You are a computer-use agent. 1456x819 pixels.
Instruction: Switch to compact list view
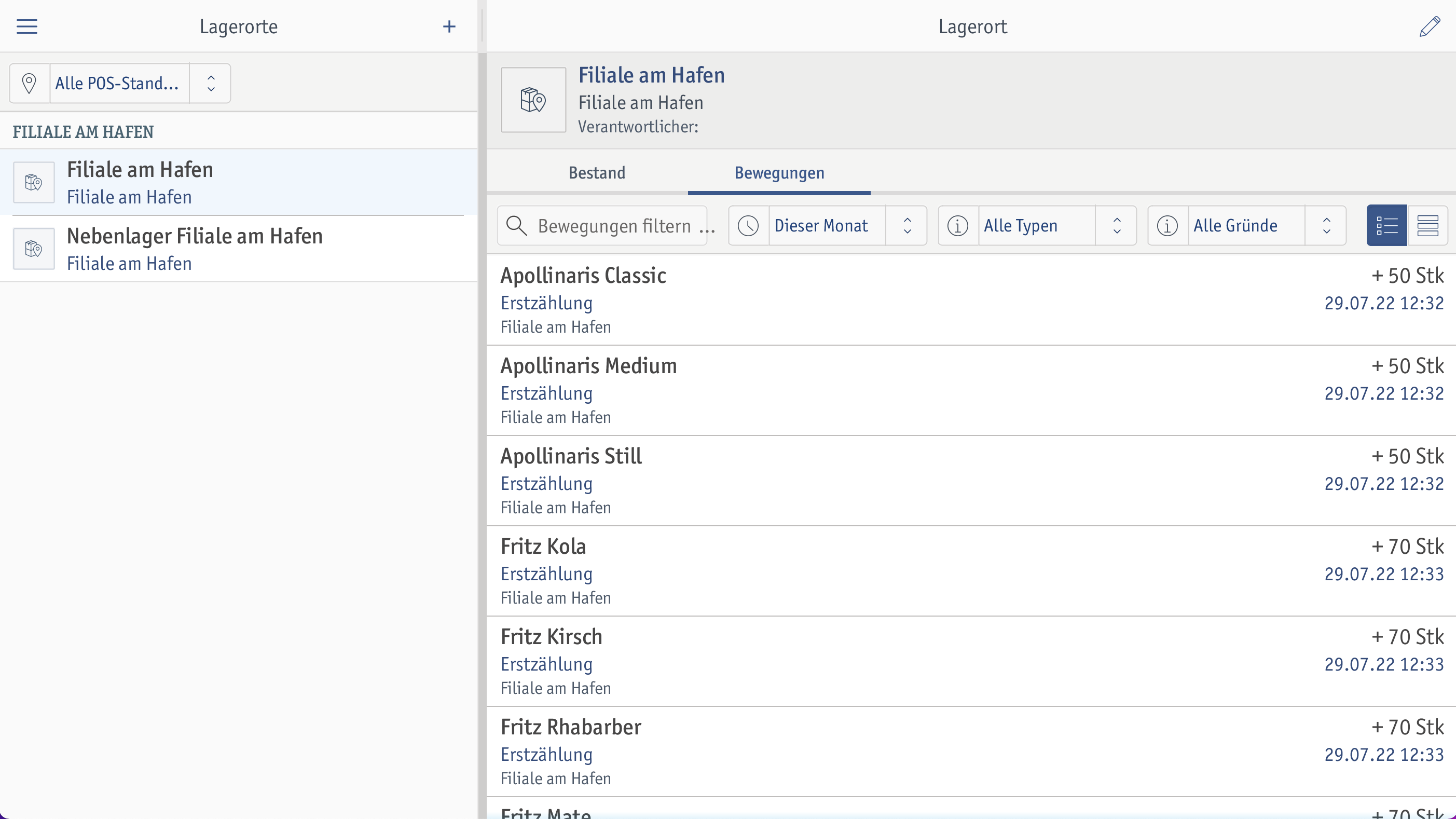click(x=1428, y=226)
